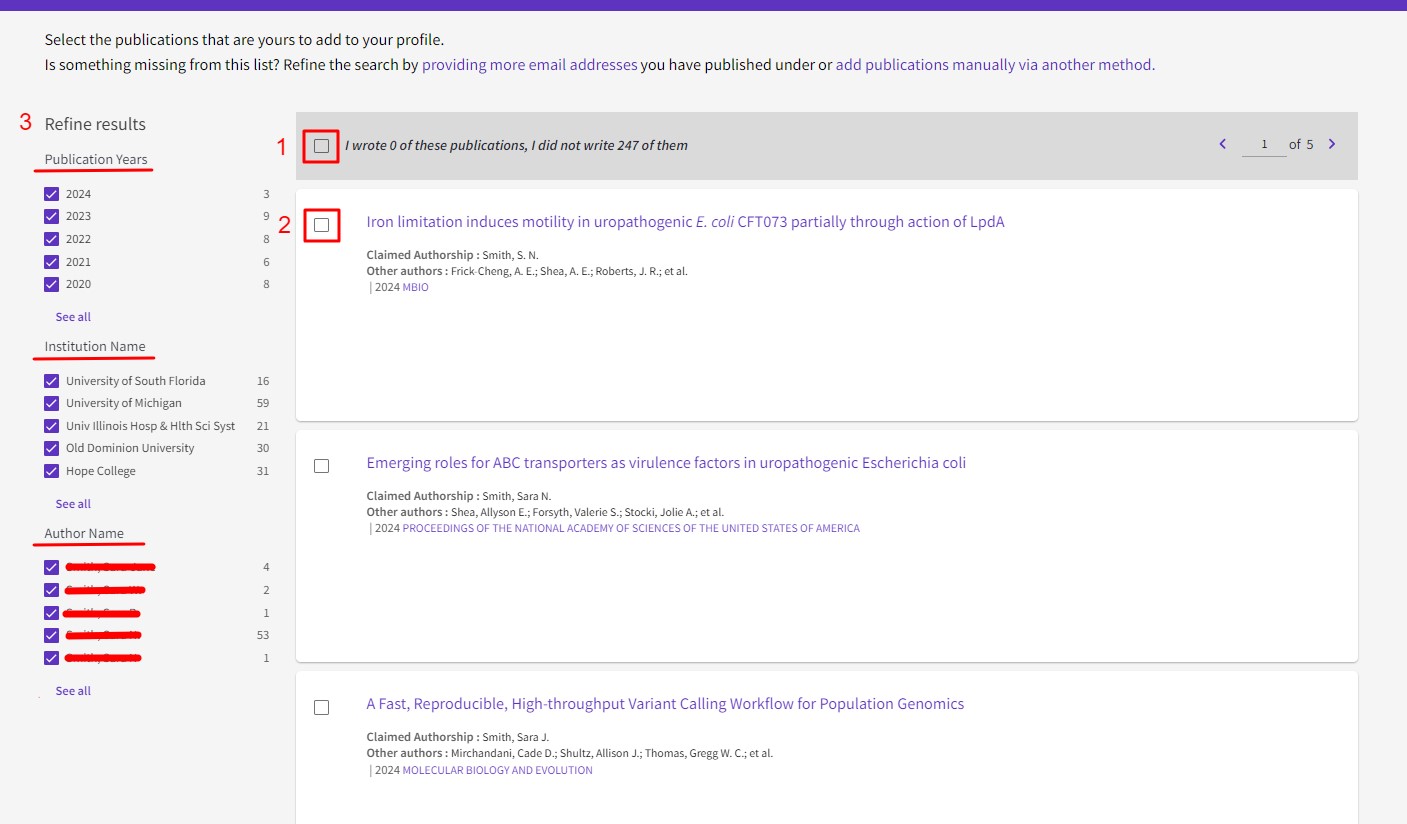Select the Iron limitation publication checkbox

(321, 225)
